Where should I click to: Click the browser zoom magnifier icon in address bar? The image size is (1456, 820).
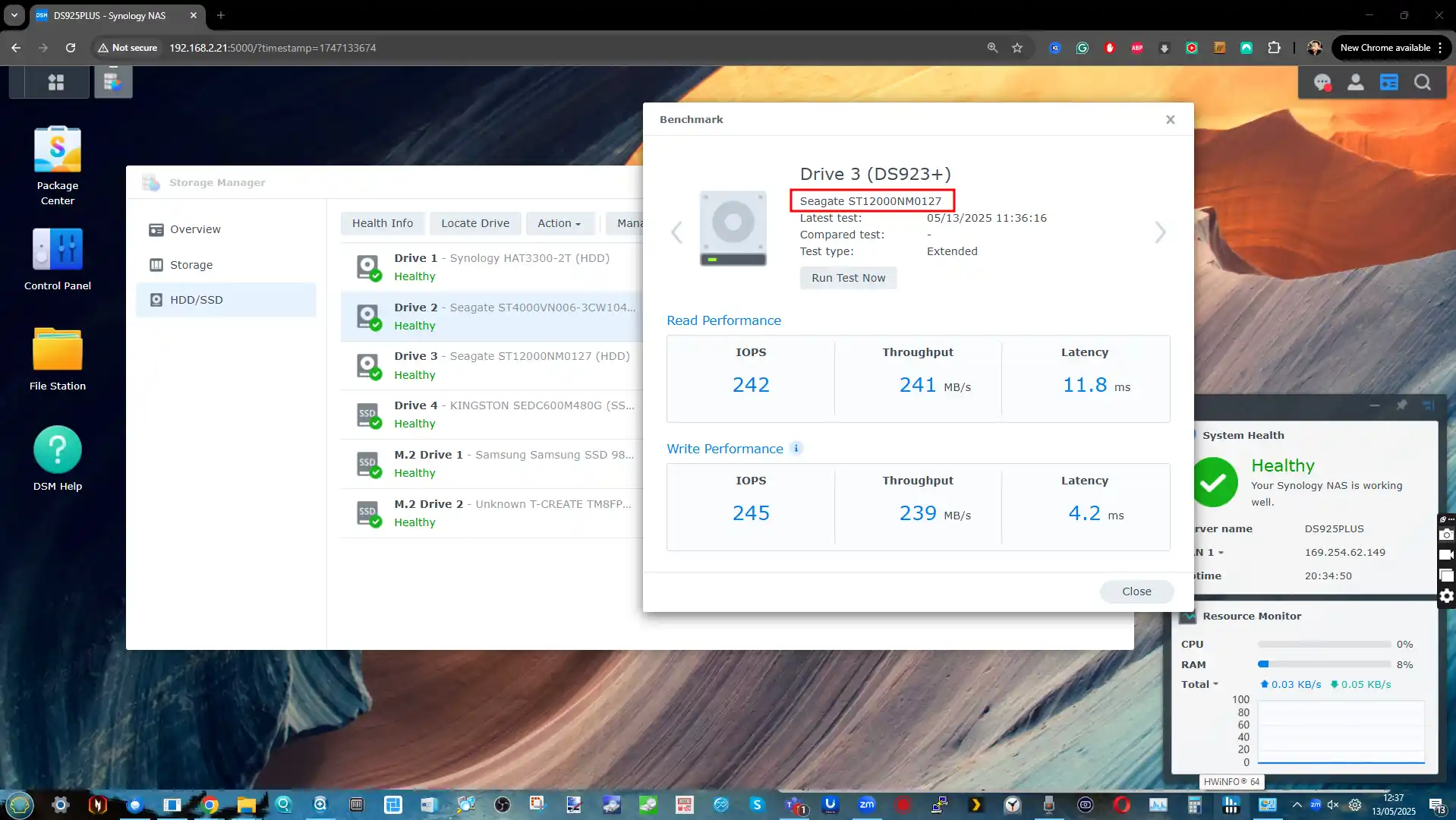click(x=992, y=48)
